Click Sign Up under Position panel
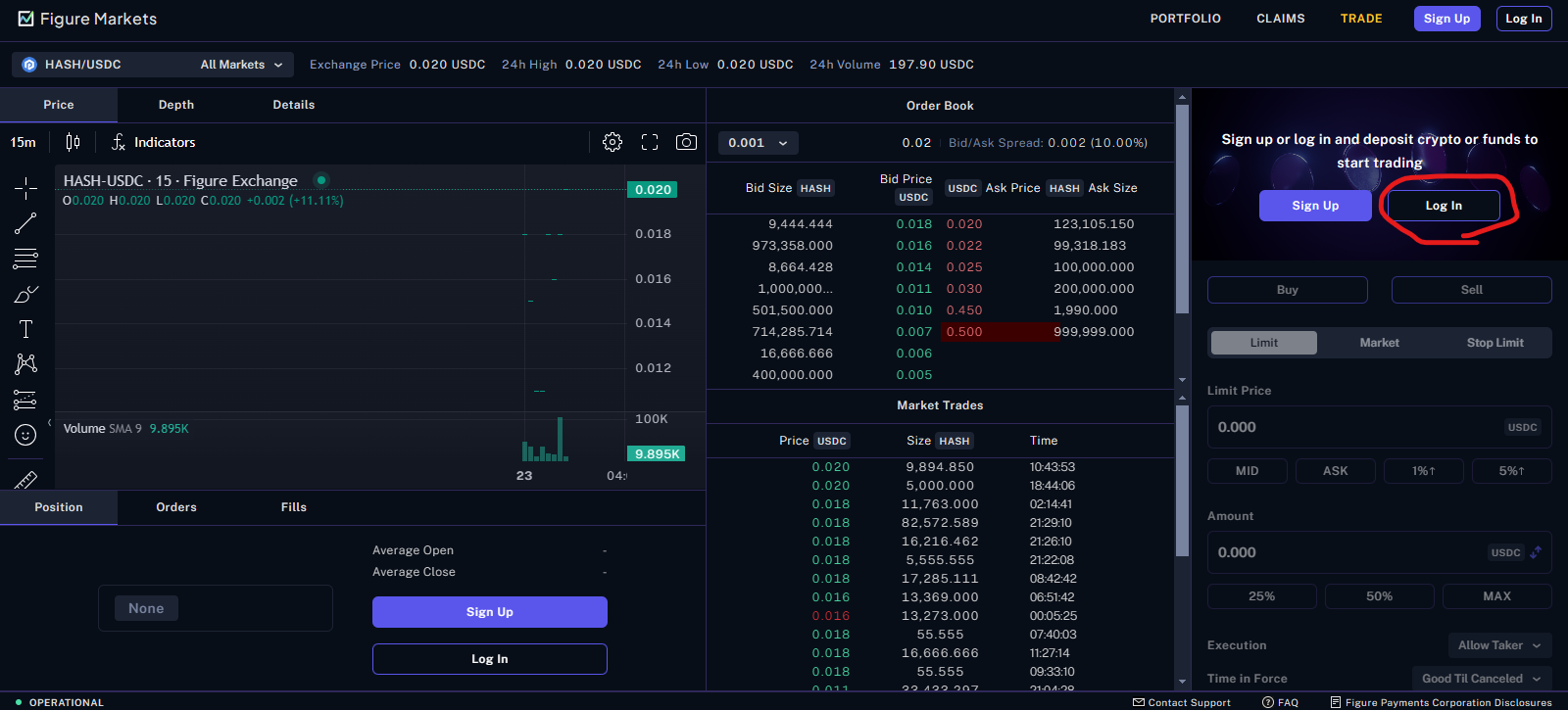This screenshot has height=710, width=1568. 490,612
